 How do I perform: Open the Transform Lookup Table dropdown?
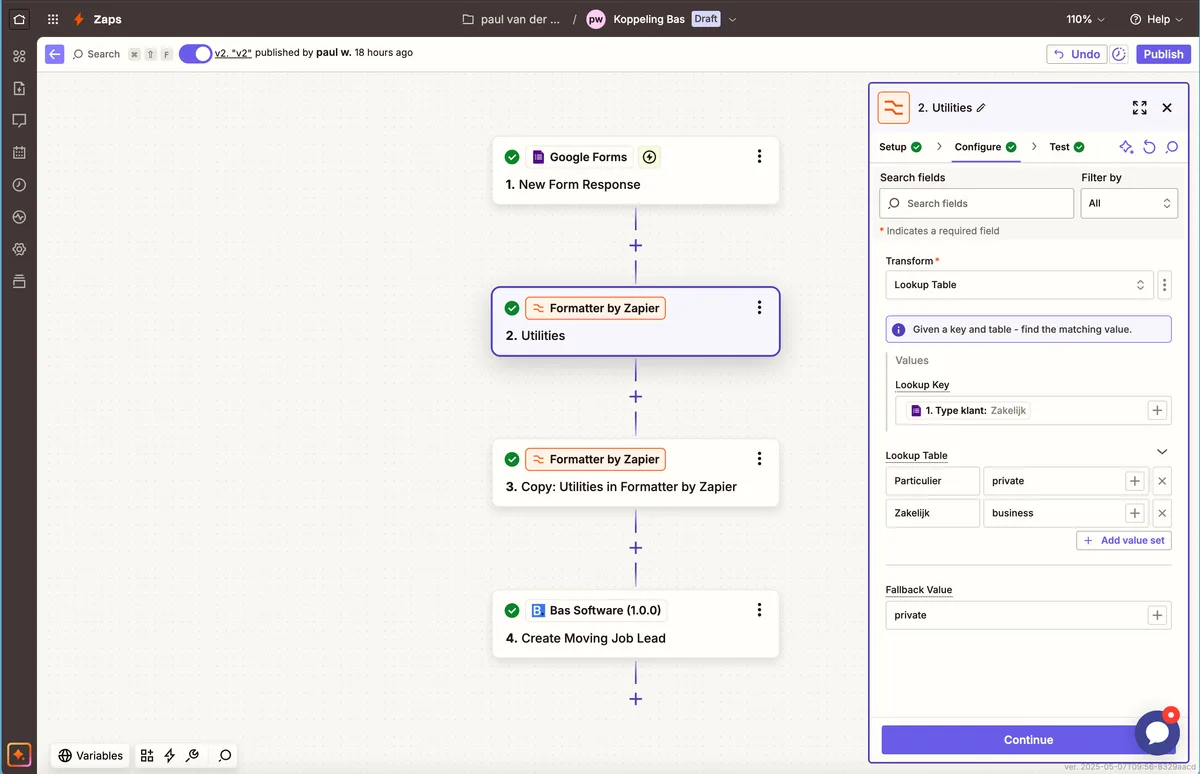pos(1020,285)
